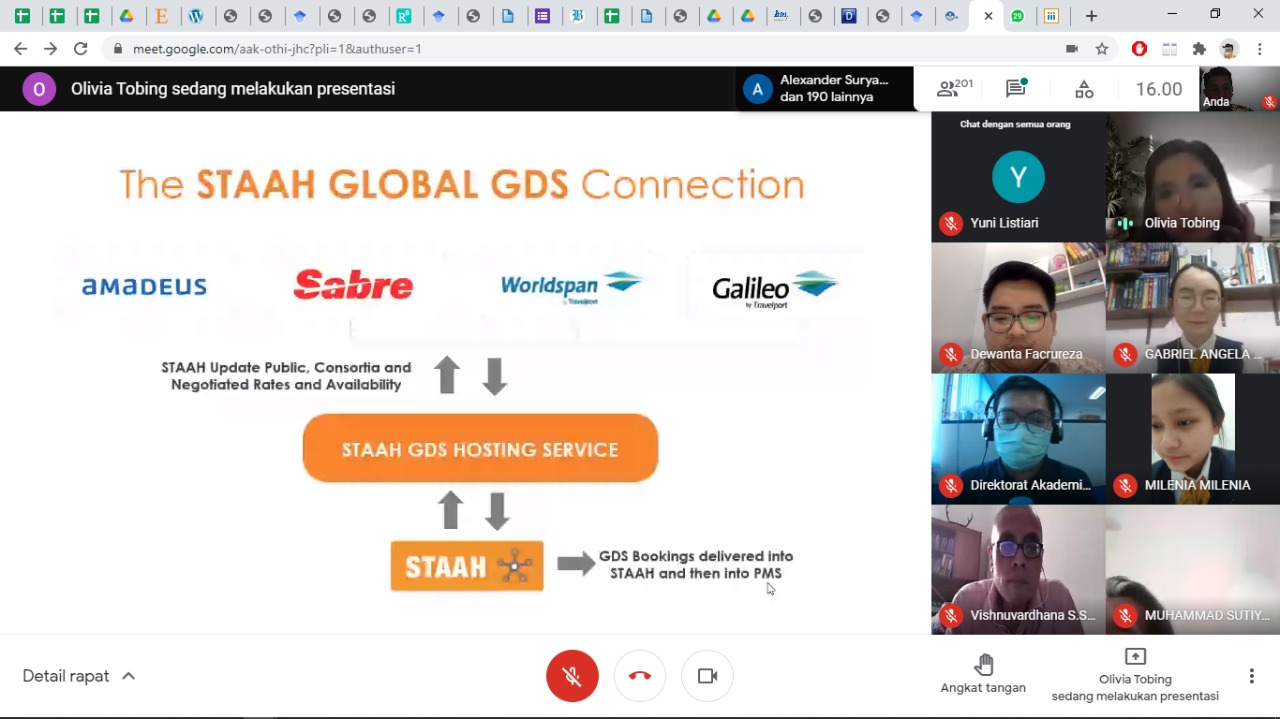Open a new browser tab
Viewport: 1280px width, 719px height.
click(1091, 16)
